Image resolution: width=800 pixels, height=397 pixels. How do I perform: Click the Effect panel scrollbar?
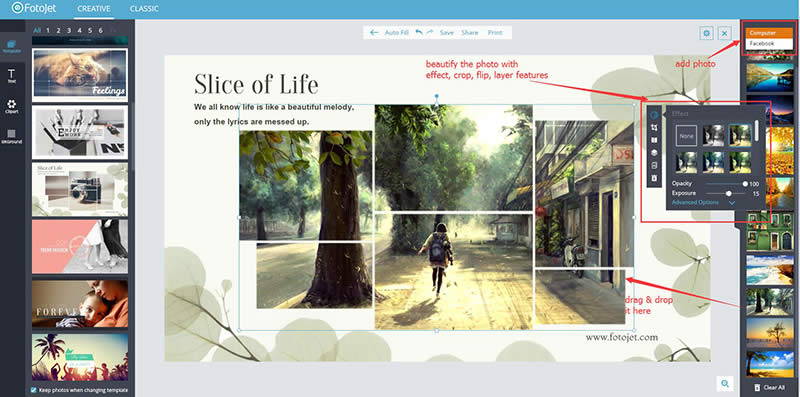[757, 131]
